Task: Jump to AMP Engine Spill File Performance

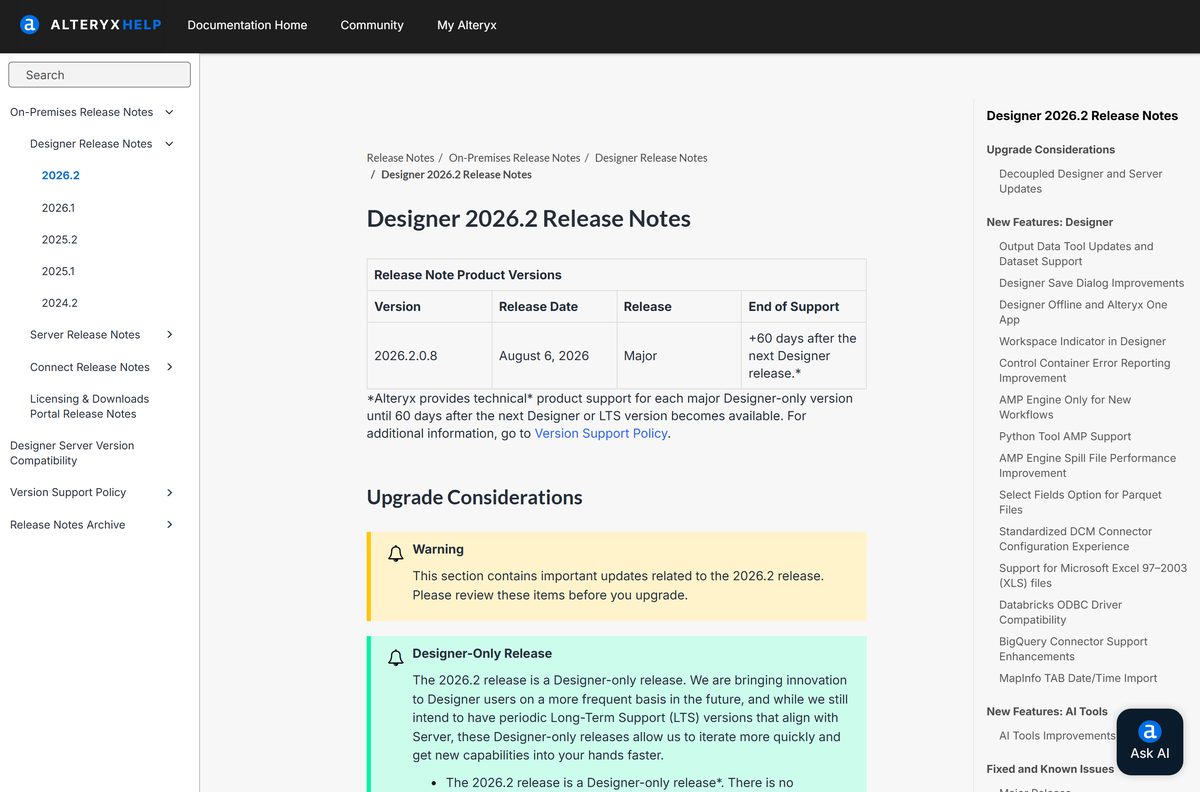Action: (1087, 465)
